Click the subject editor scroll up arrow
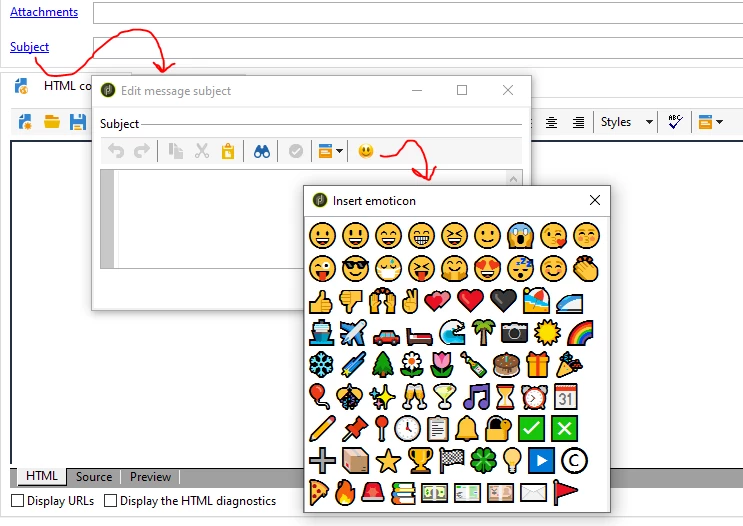Image resolution: width=743 pixels, height=526 pixels. coord(513,179)
